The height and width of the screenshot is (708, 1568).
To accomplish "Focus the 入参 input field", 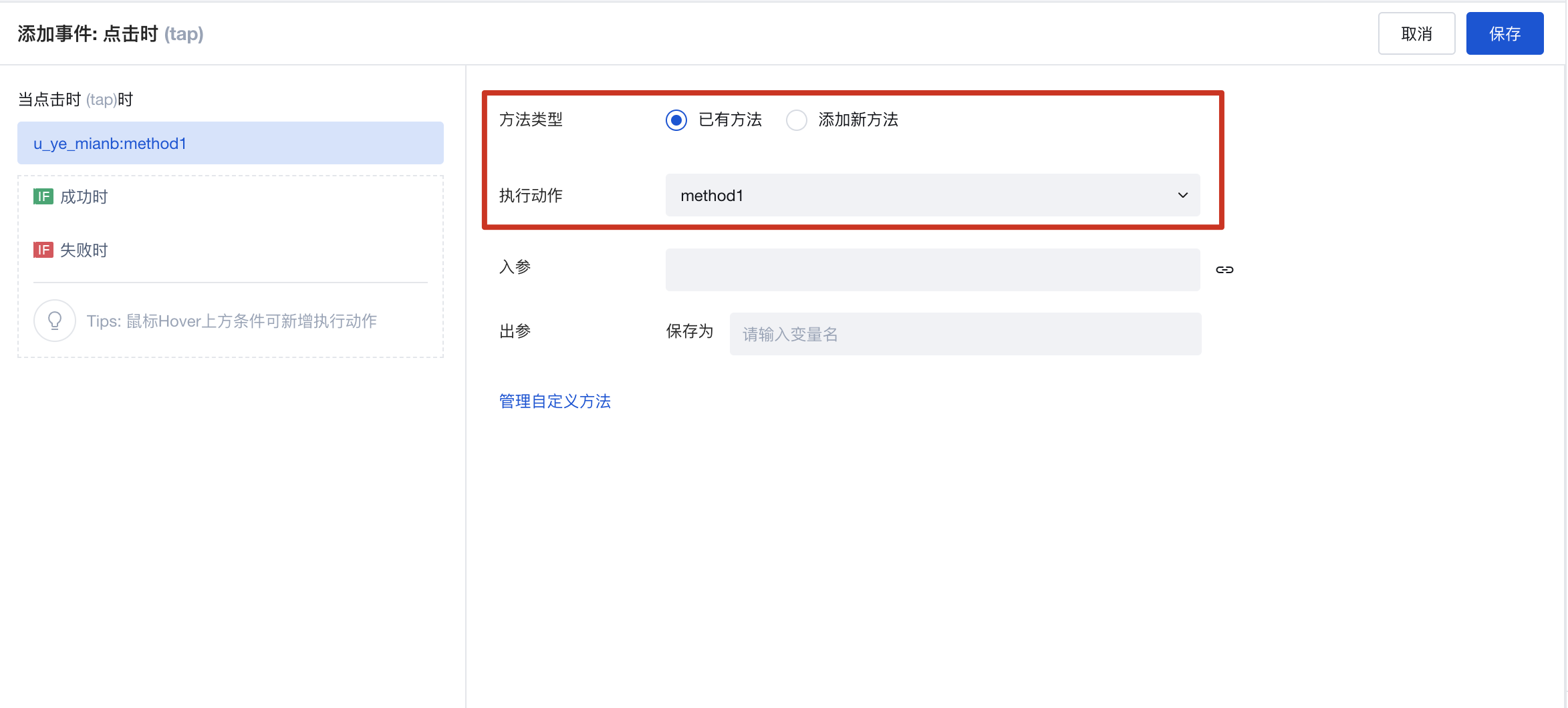I will tap(932, 270).
